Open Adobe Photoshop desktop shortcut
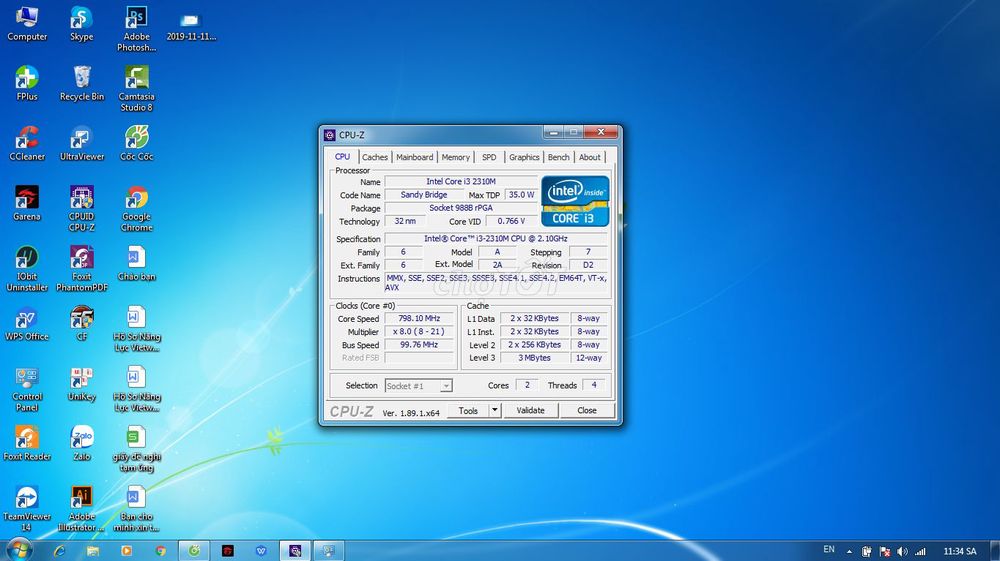Screen dimensions: 1000x561 [x=136, y=29]
